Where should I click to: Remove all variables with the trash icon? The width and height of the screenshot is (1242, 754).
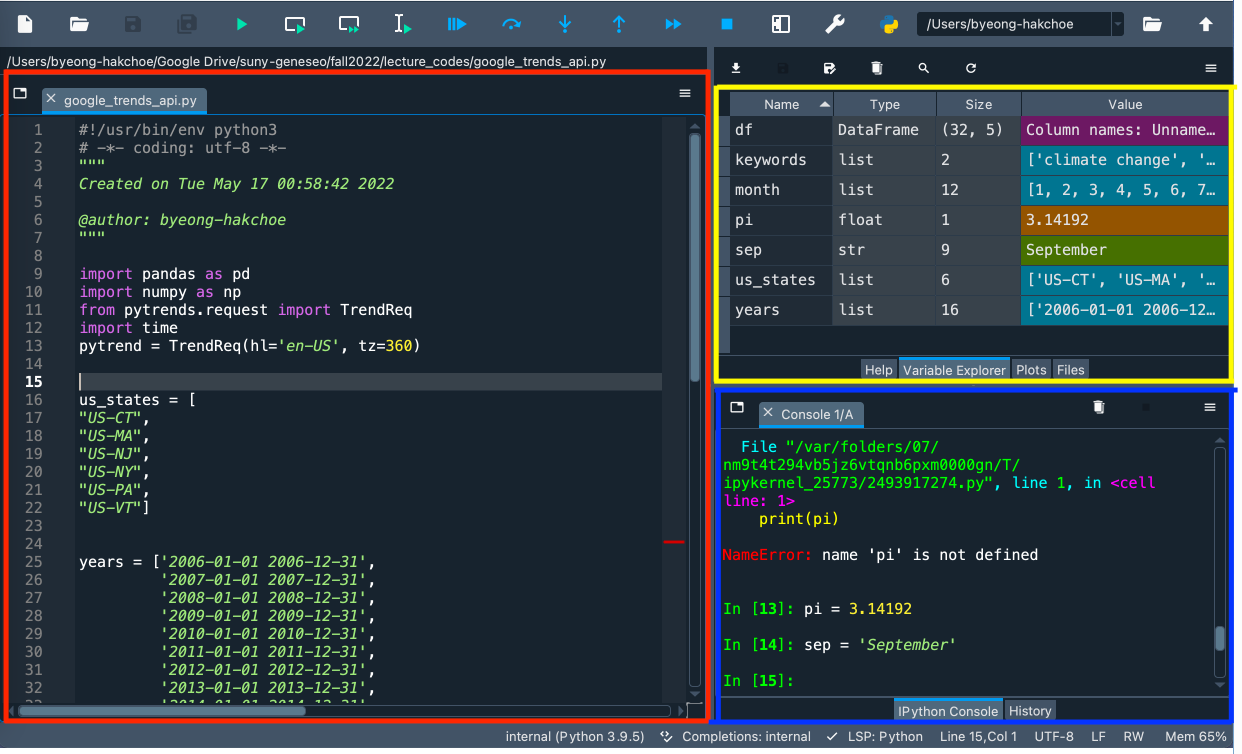[x=877, y=68]
